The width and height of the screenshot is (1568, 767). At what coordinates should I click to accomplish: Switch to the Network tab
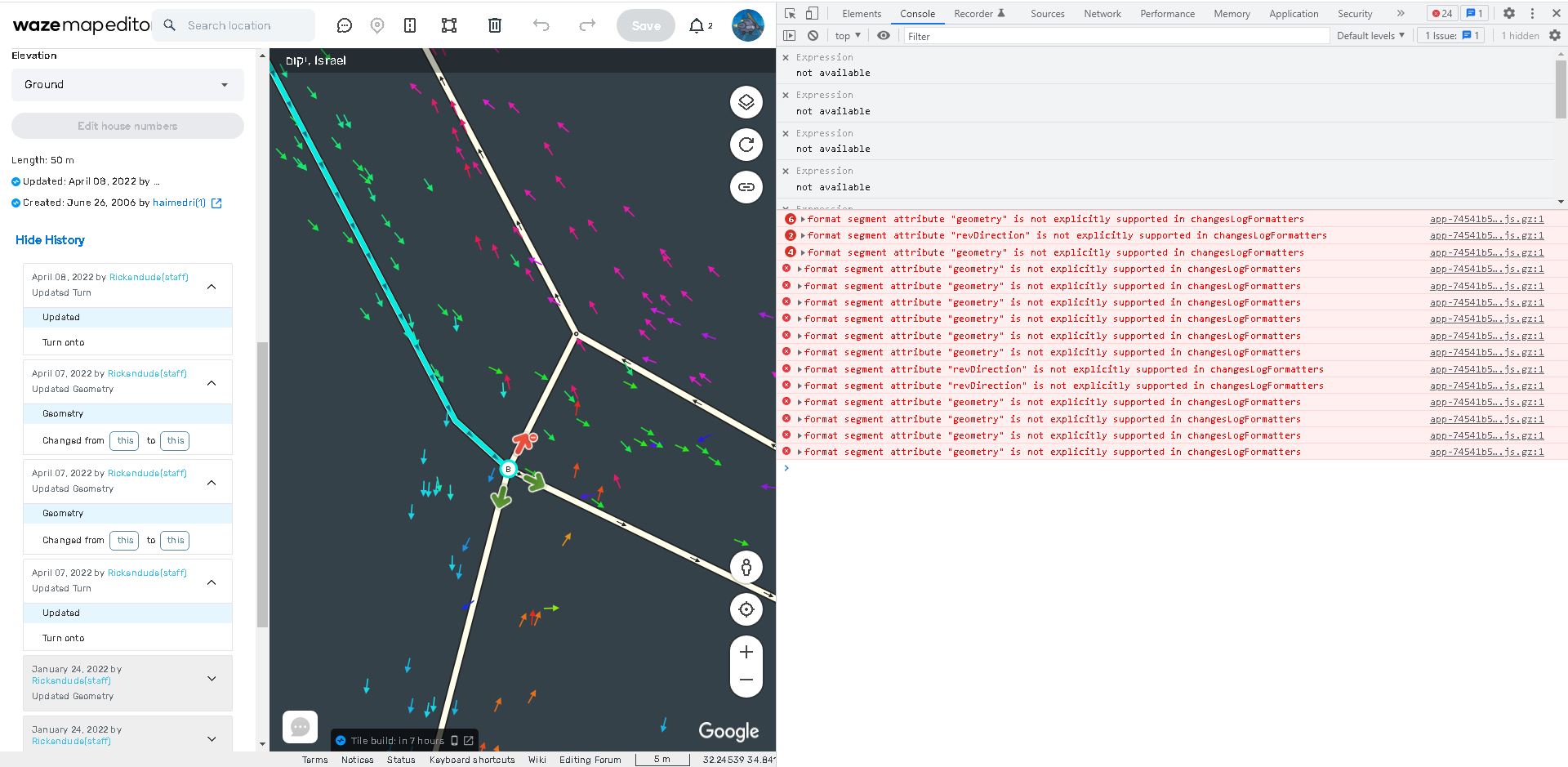pos(1102,13)
